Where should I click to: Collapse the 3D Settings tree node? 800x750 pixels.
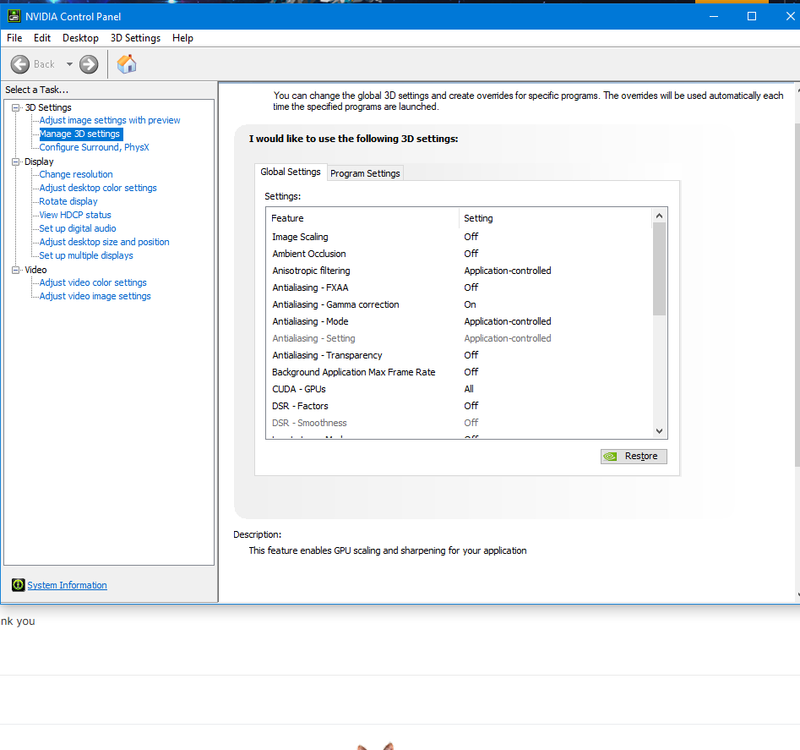[16, 108]
